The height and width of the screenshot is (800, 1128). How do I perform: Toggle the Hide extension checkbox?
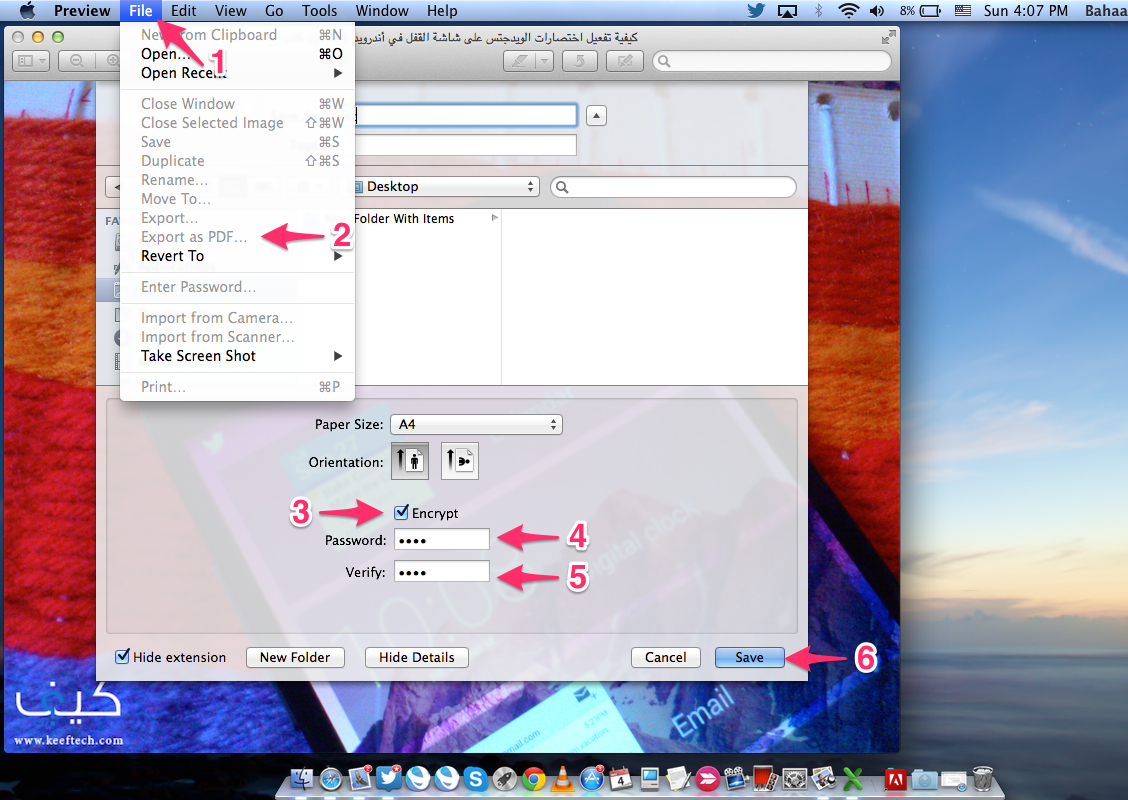coord(123,656)
